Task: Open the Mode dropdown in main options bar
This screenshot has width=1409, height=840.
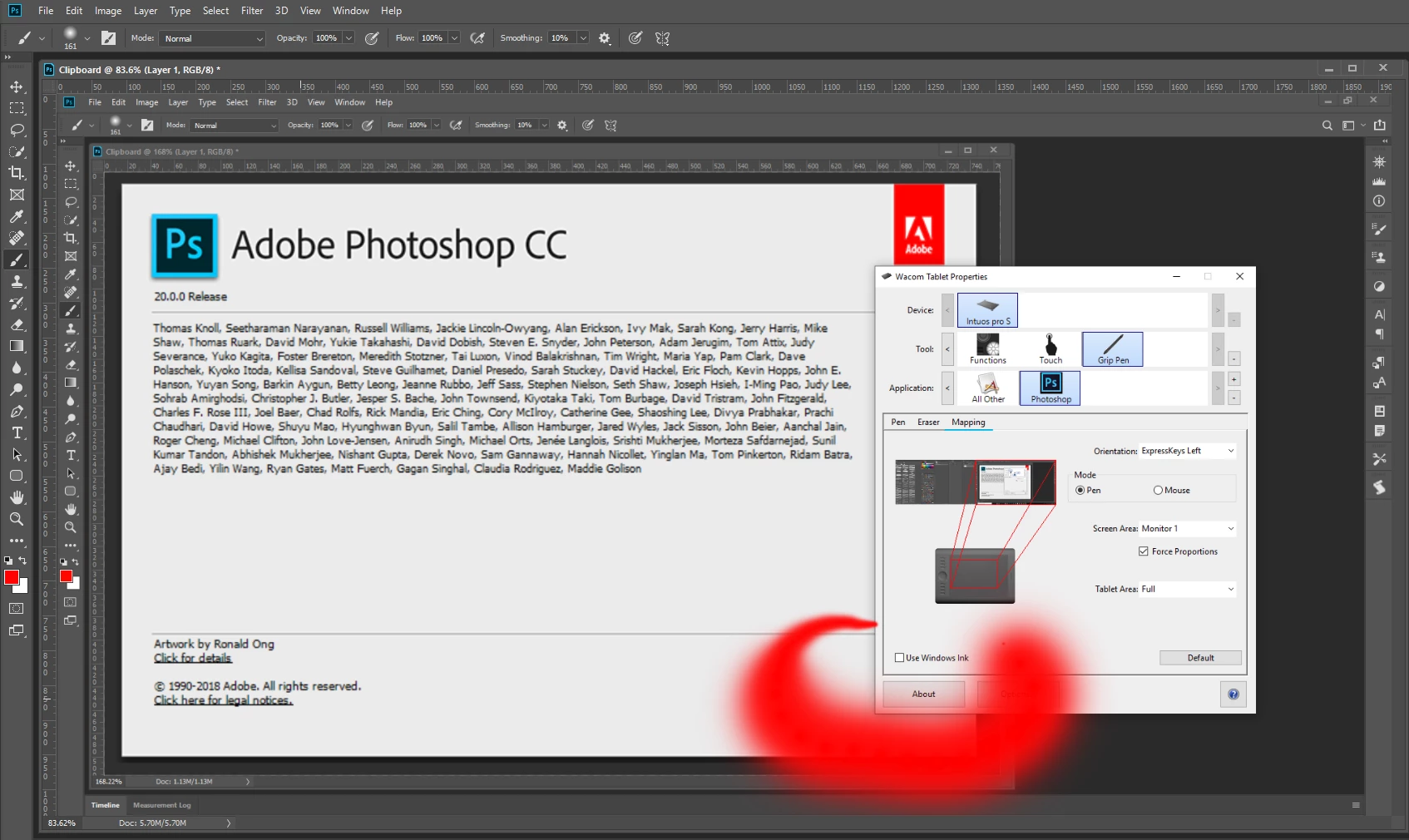Action: pos(213,38)
